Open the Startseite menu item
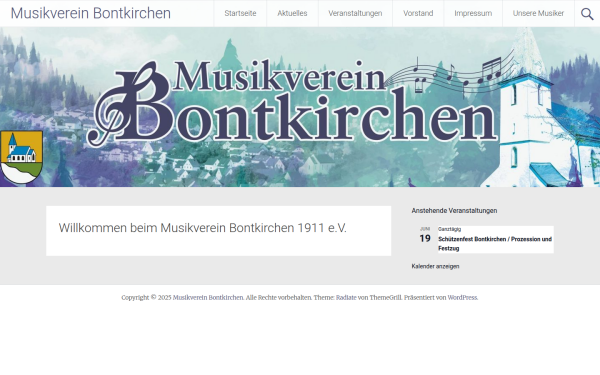This screenshot has height=375, width=600. [x=240, y=13]
